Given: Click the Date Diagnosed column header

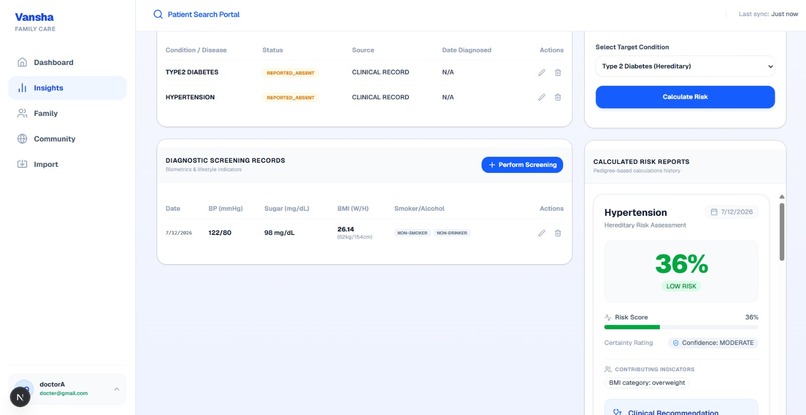Looking at the screenshot, I should [467, 50].
